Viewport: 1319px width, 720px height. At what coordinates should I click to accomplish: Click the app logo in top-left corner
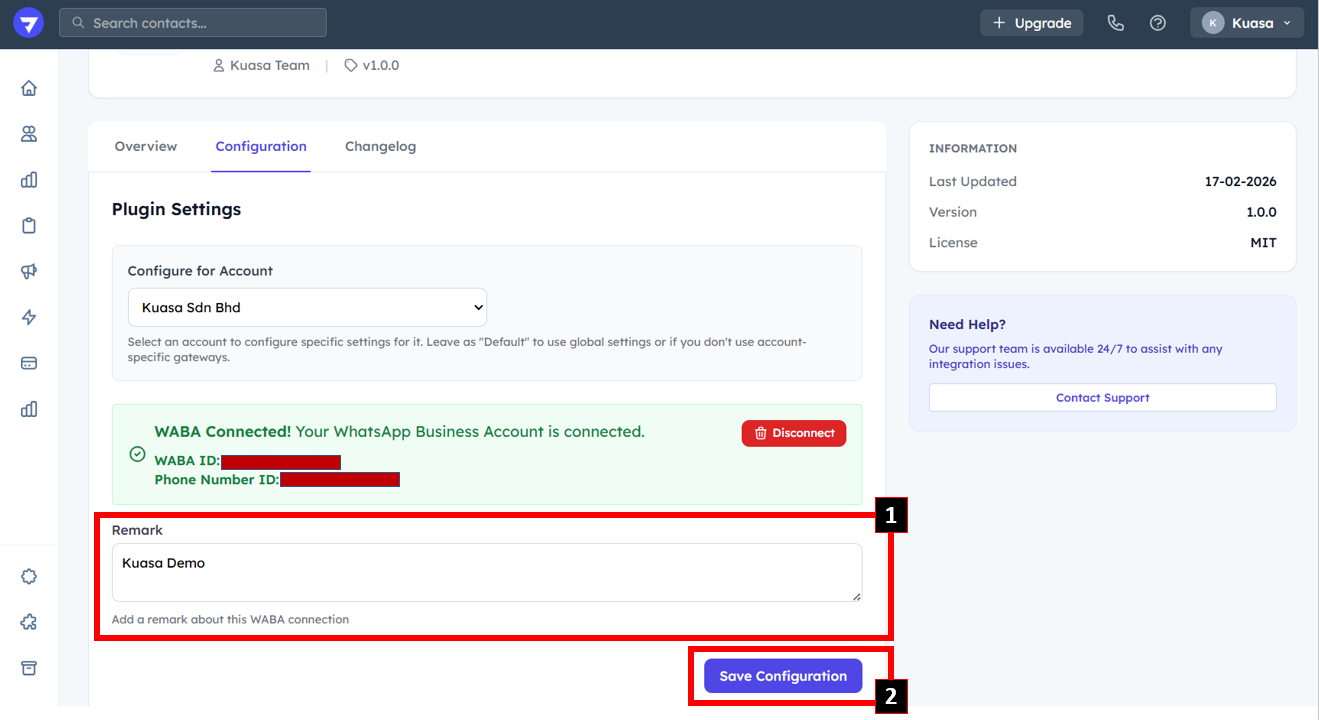point(28,23)
